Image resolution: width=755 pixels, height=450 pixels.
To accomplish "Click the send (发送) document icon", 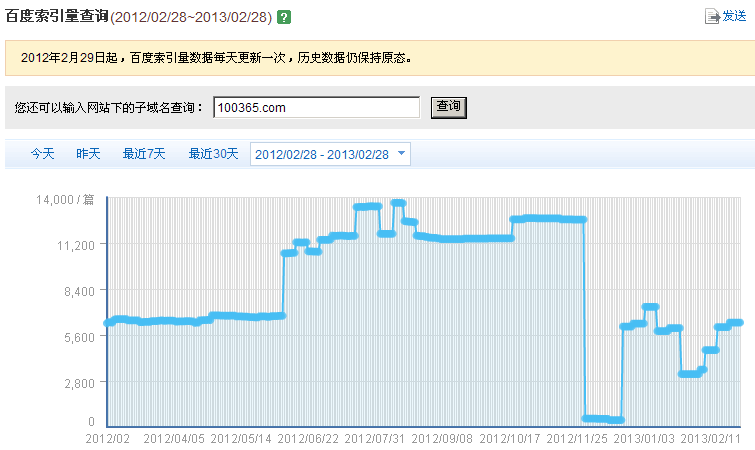I will coord(712,16).
